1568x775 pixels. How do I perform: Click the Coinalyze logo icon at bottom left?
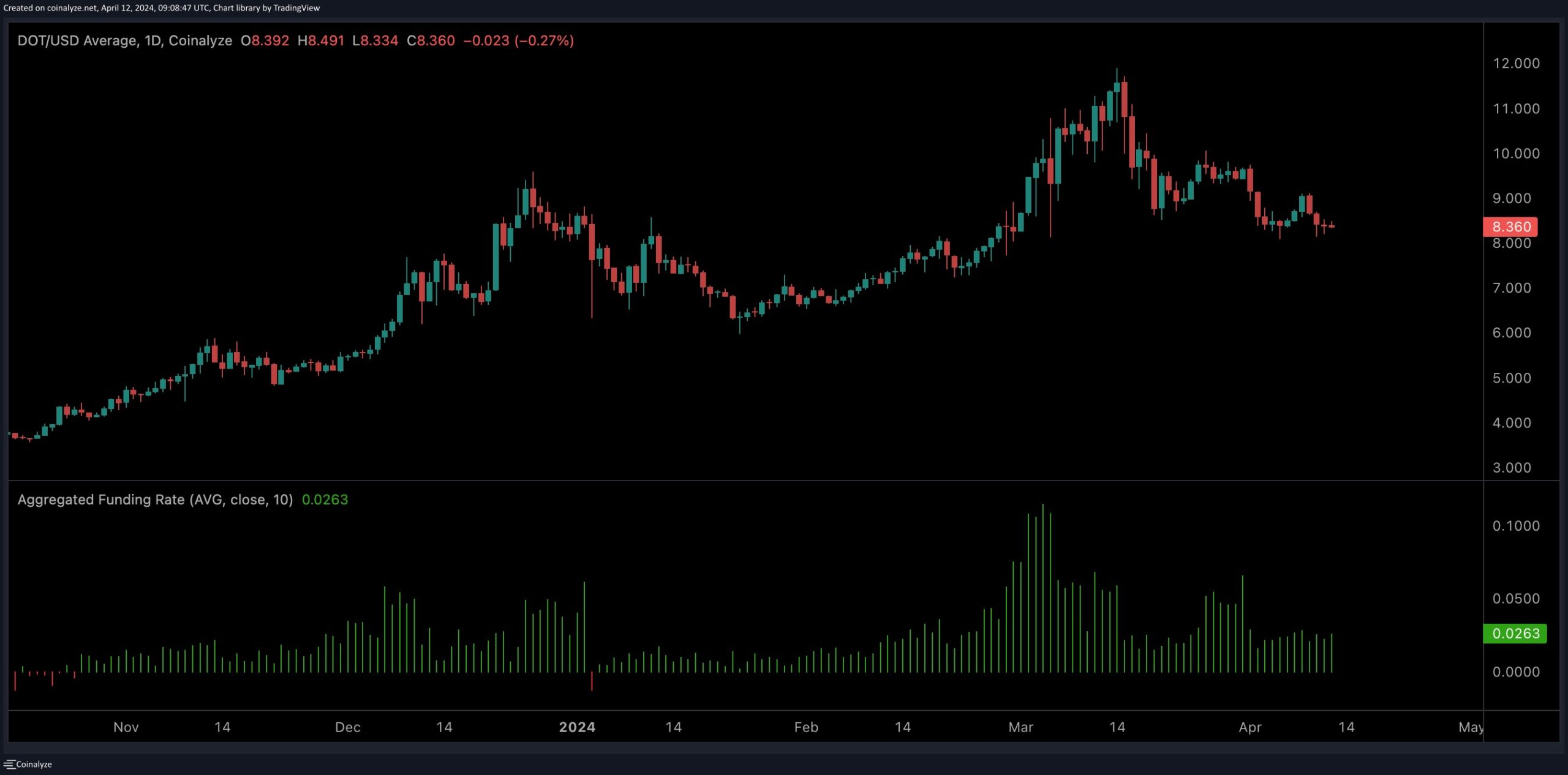pos(9,764)
